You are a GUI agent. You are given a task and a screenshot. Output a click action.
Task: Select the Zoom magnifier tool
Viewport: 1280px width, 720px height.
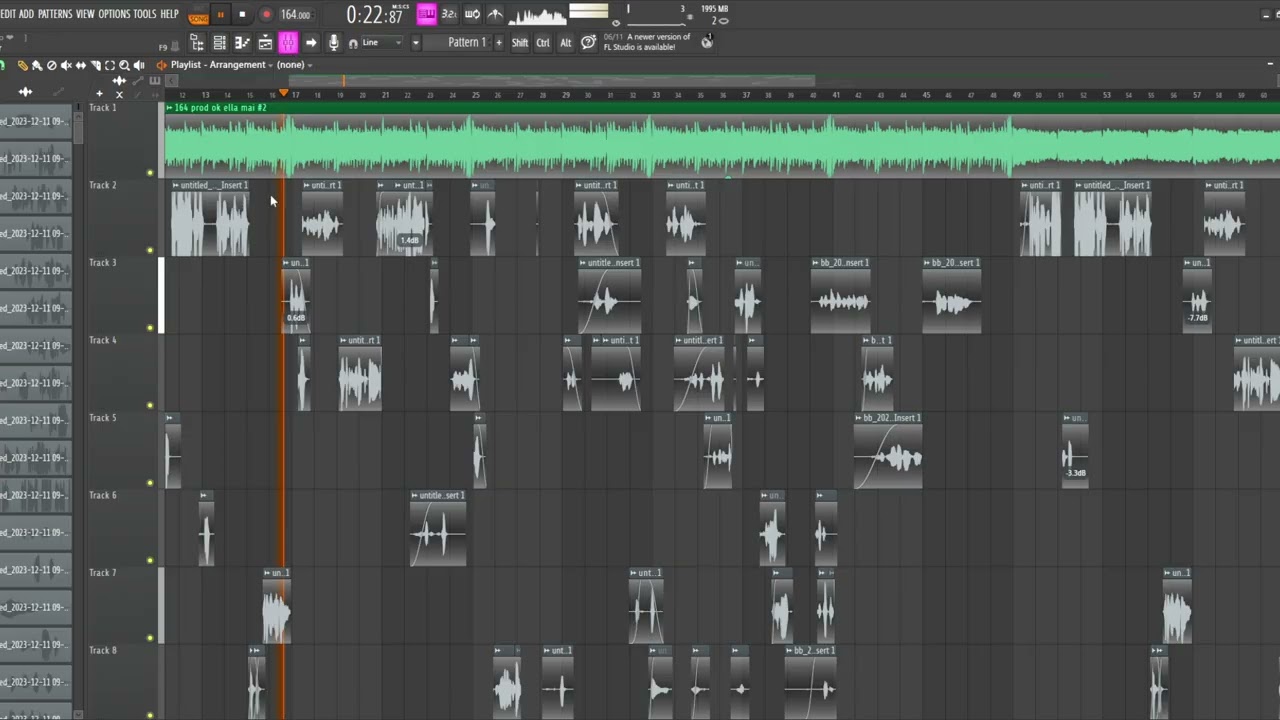click(x=124, y=66)
